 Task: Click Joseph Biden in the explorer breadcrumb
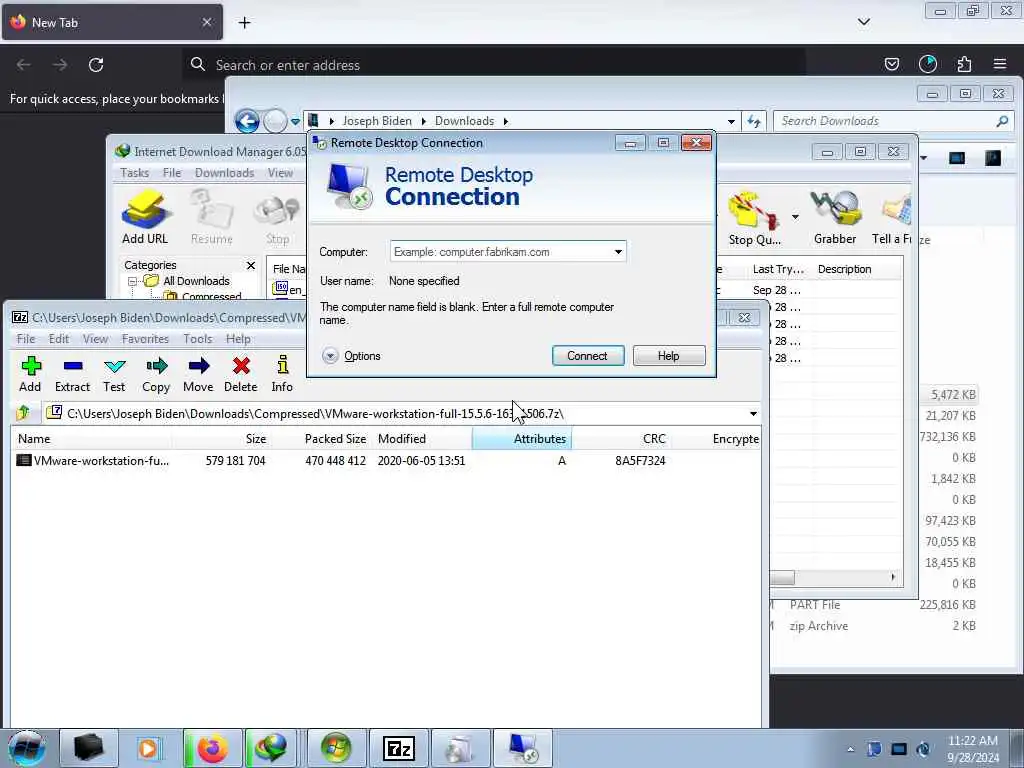coord(377,121)
